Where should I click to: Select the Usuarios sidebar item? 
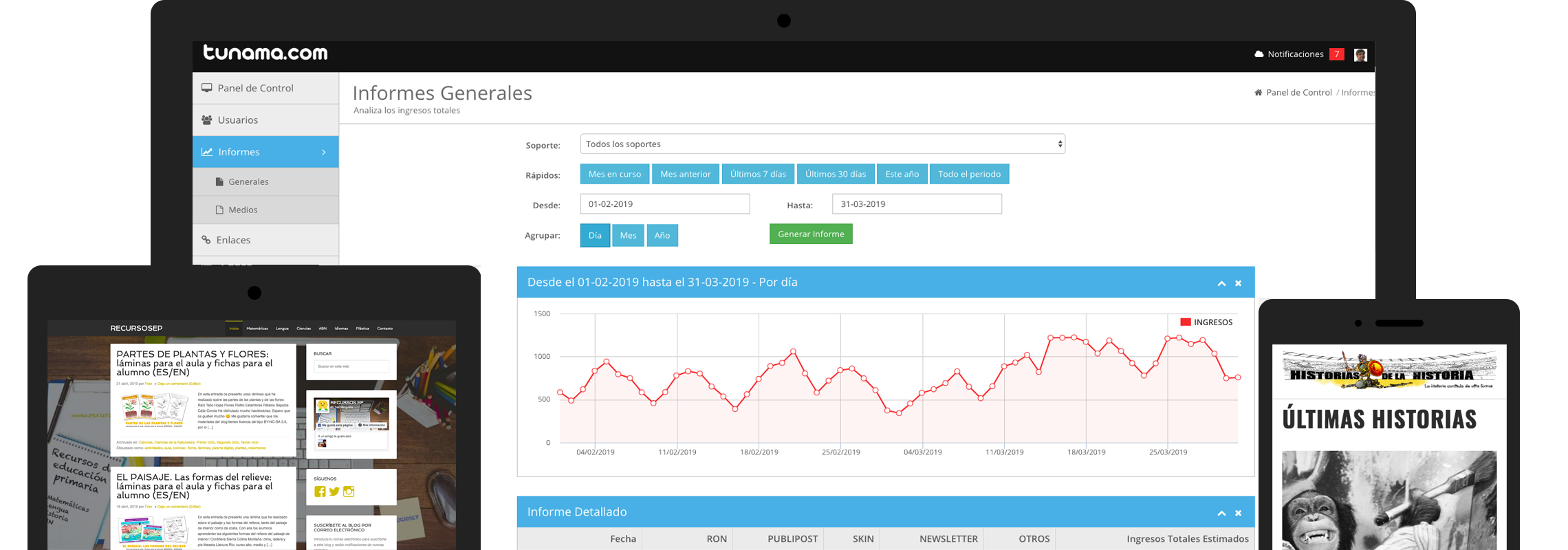click(265, 120)
